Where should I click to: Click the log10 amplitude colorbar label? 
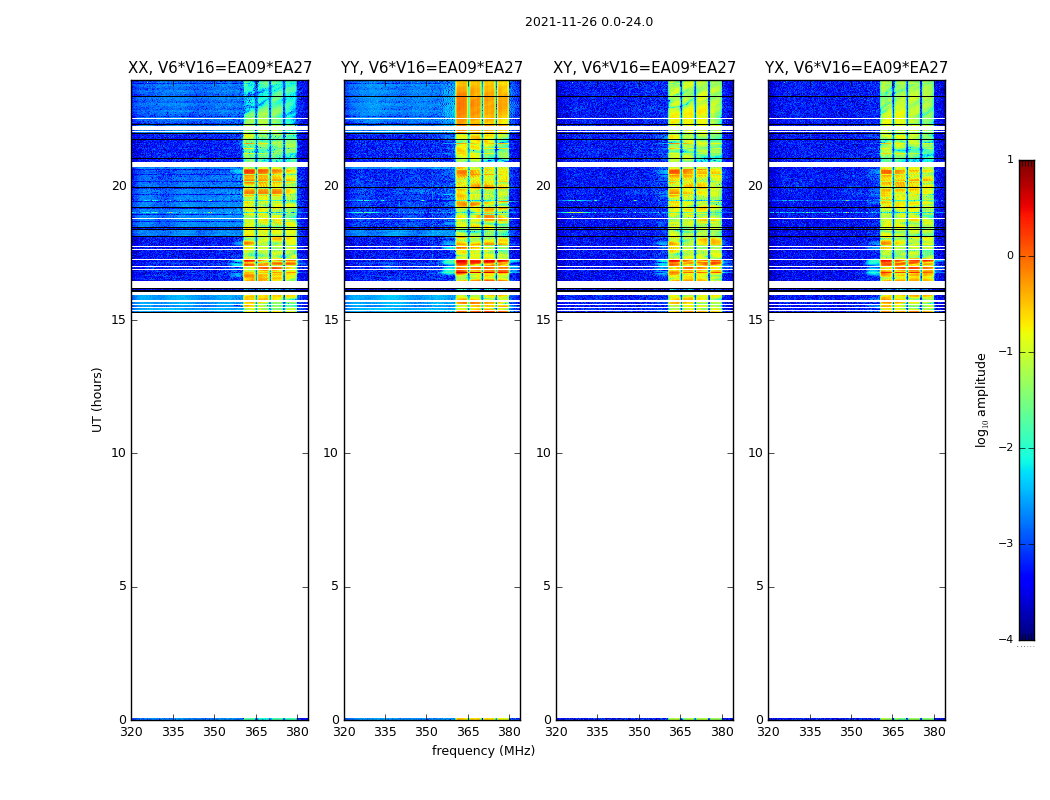pyautogui.click(x=982, y=399)
